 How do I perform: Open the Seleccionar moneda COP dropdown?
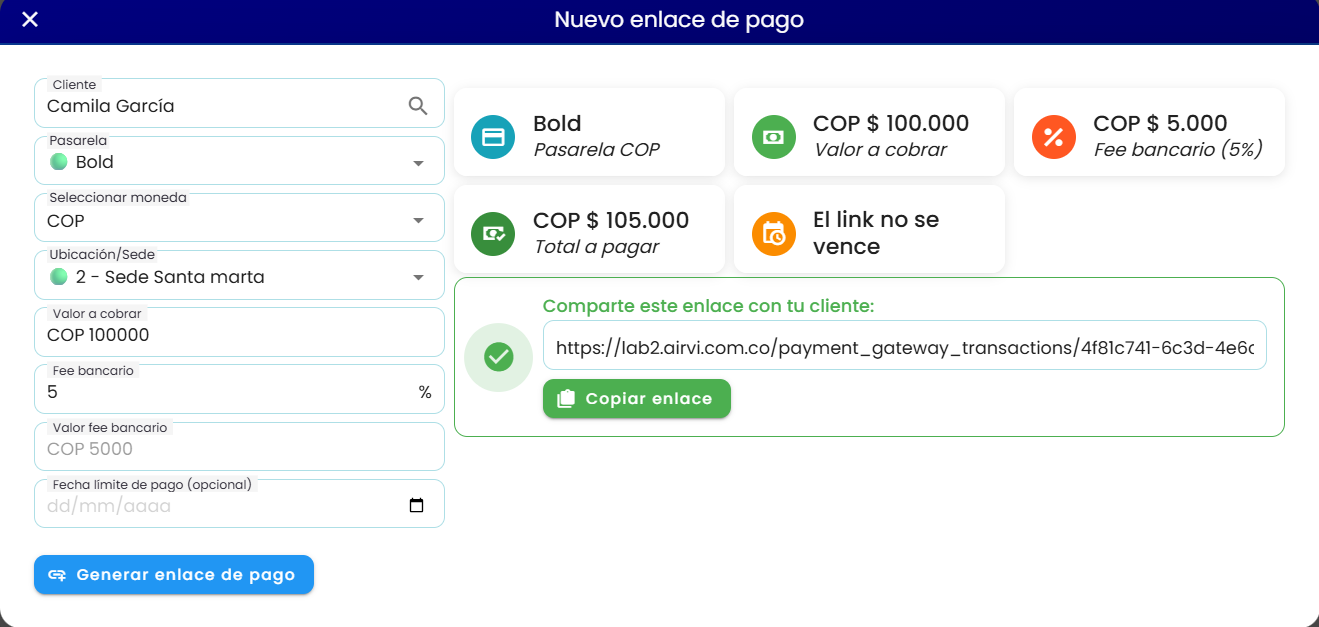point(239,218)
